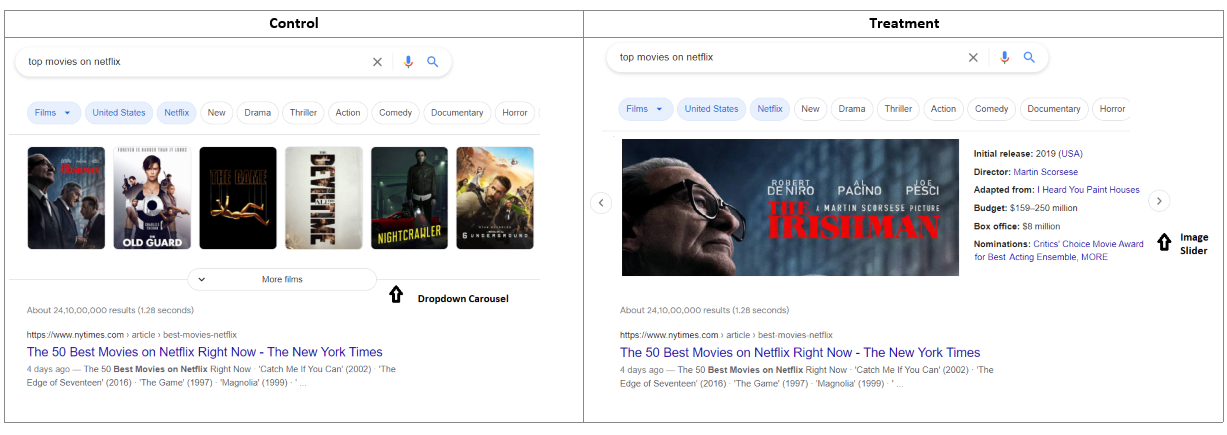Expand the More films dropdown in Control
The image size is (1227, 435).
282,279
